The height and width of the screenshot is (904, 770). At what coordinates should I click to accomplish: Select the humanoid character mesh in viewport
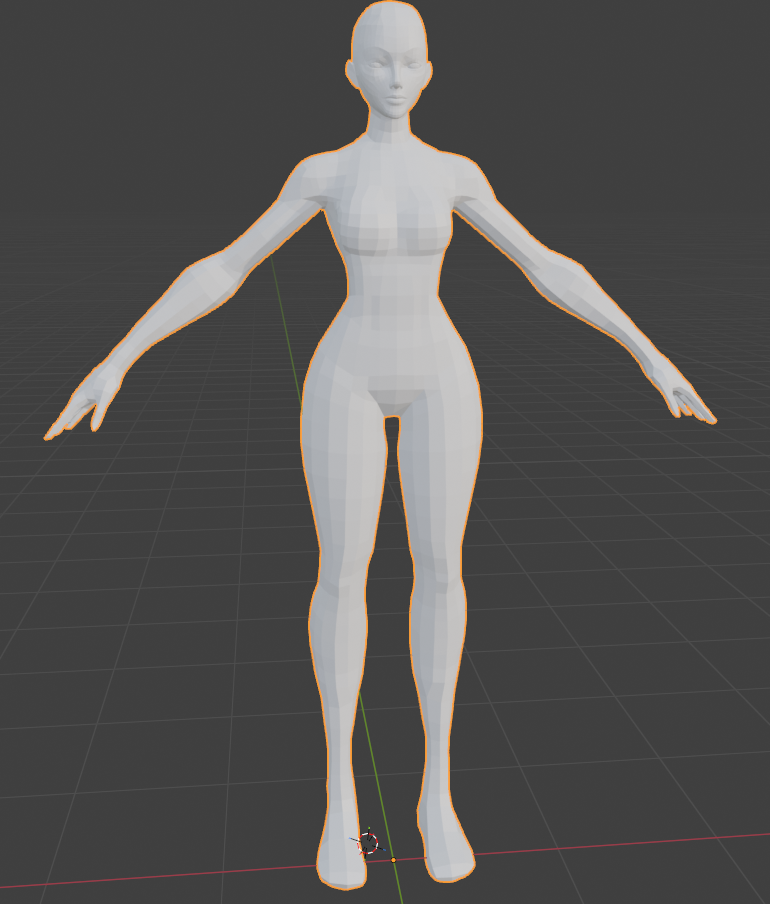(x=392, y=346)
